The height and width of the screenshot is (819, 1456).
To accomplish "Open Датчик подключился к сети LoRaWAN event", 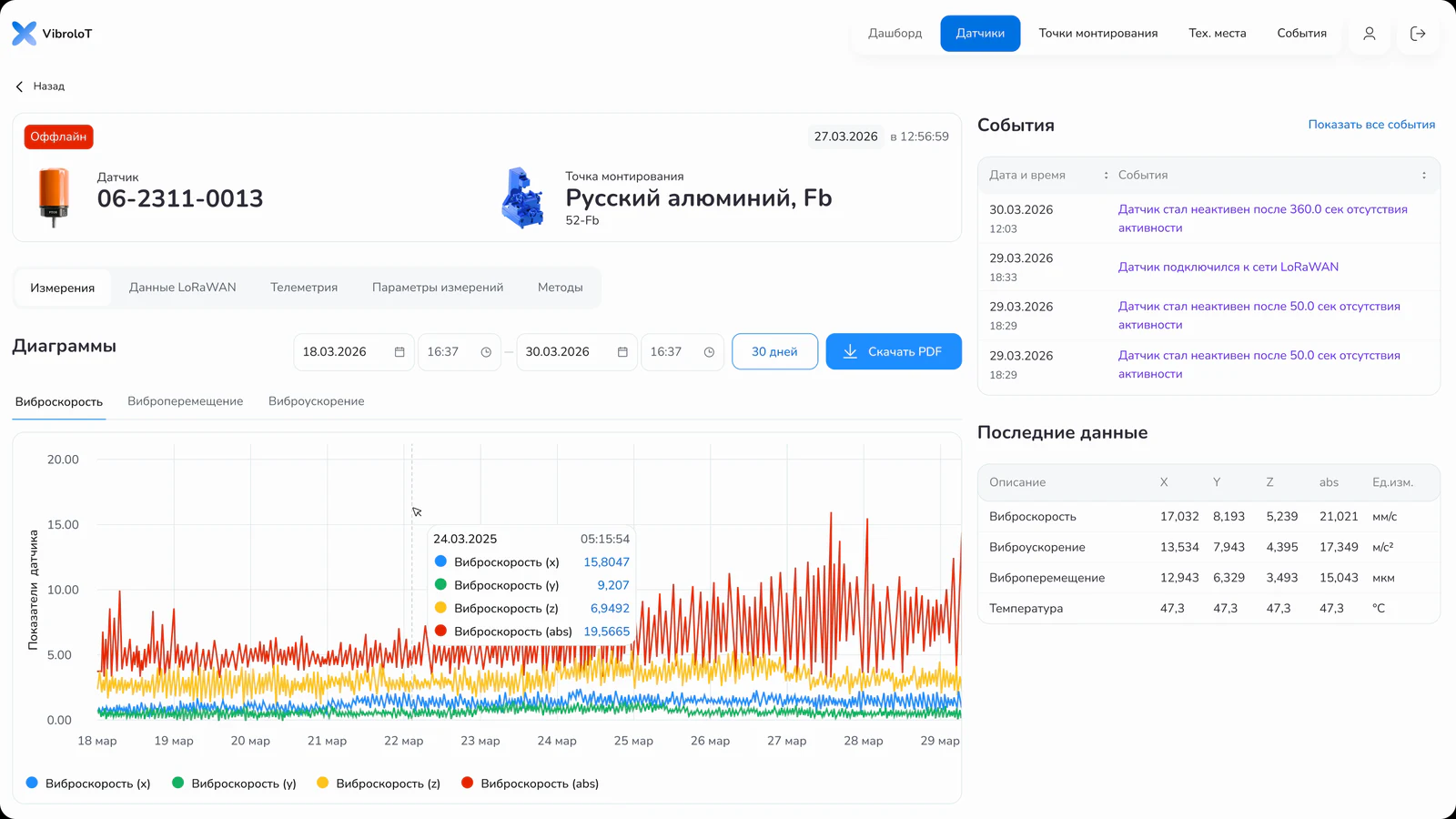I will coord(1228,267).
